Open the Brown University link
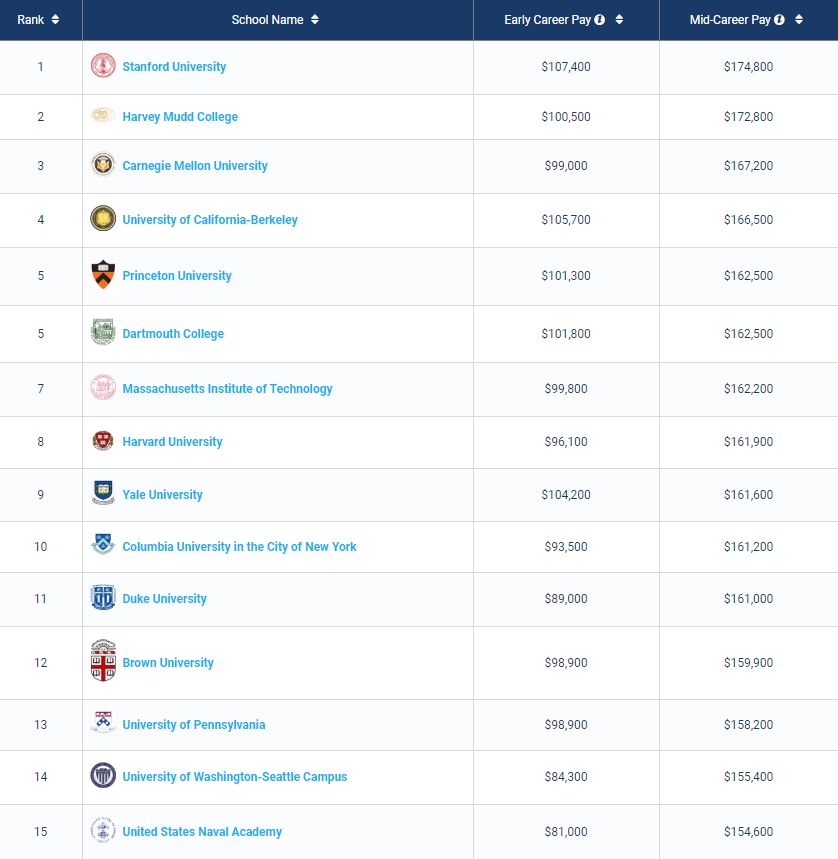 (168, 663)
